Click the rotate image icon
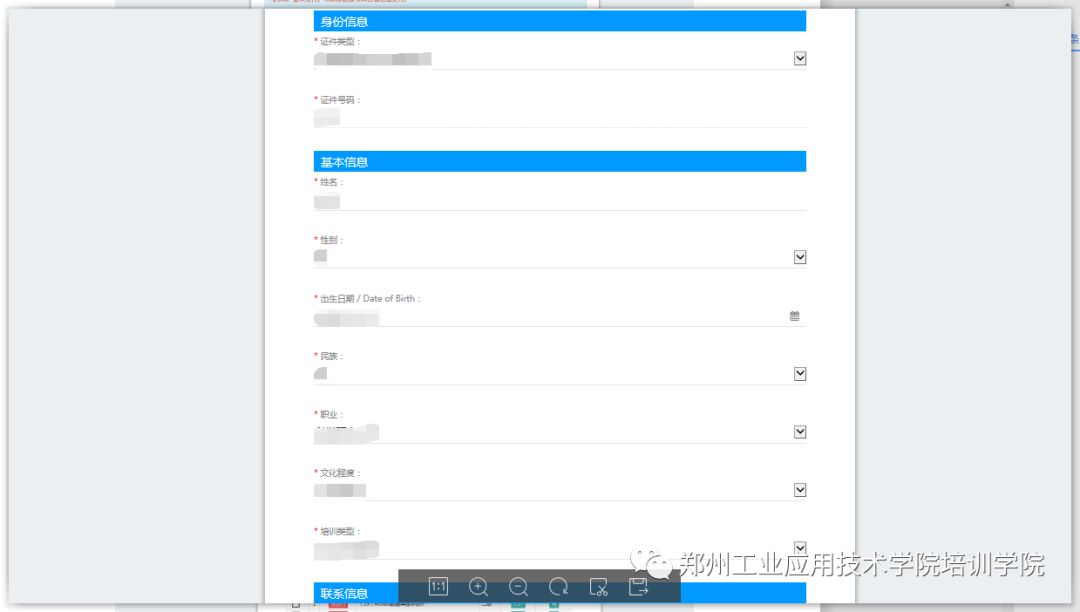Screen dimensions: 1080x612 pos(559,587)
